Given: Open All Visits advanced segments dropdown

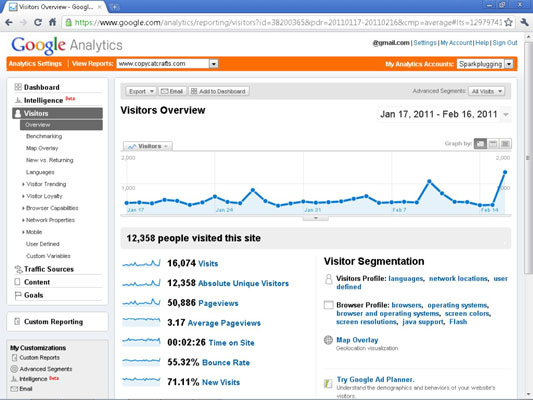Looking at the screenshot, I should pyautogui.click(x=486, y=91).
